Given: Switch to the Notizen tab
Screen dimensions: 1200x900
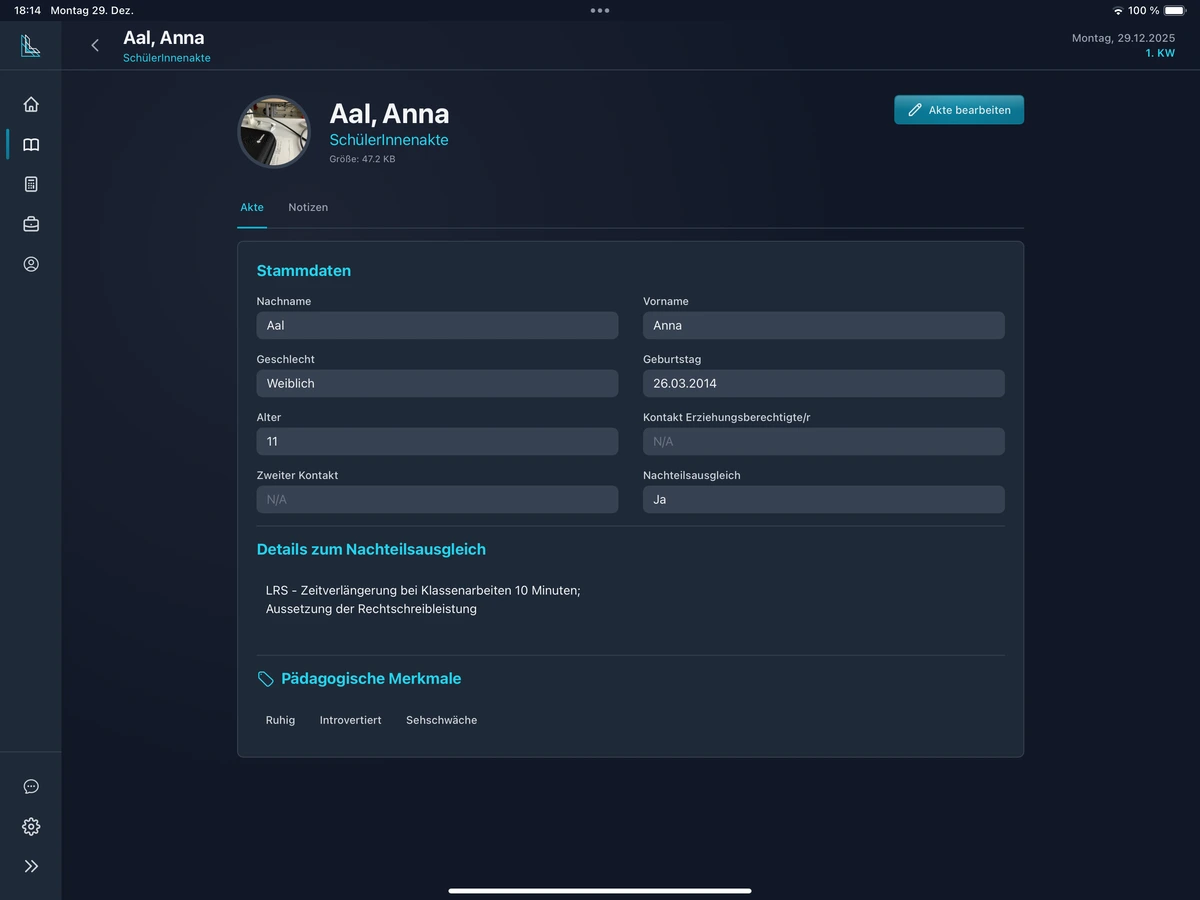Looking at the screenshot, I should click(x=308, y=207).
